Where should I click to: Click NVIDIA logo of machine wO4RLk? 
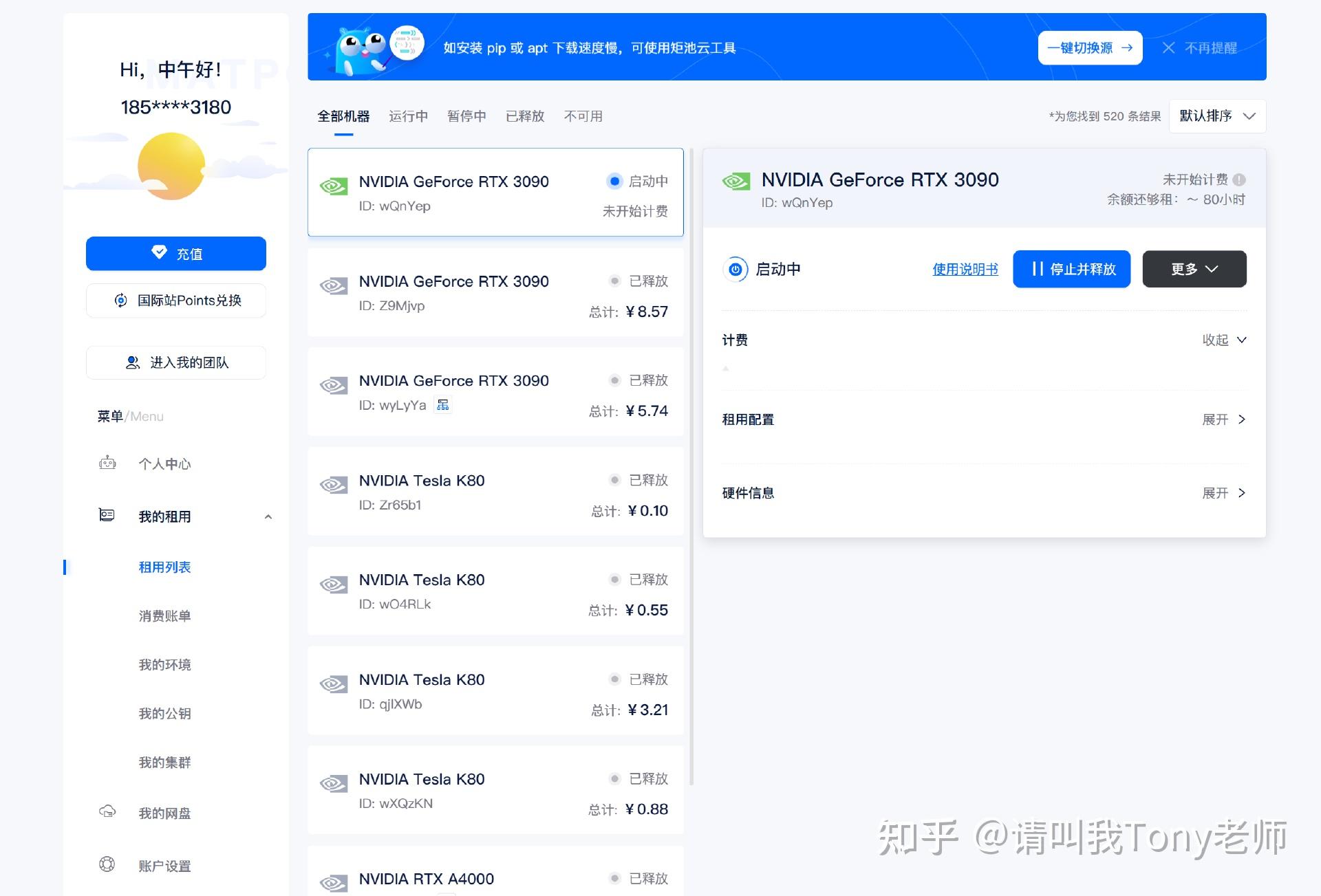(x=334, y=584)
